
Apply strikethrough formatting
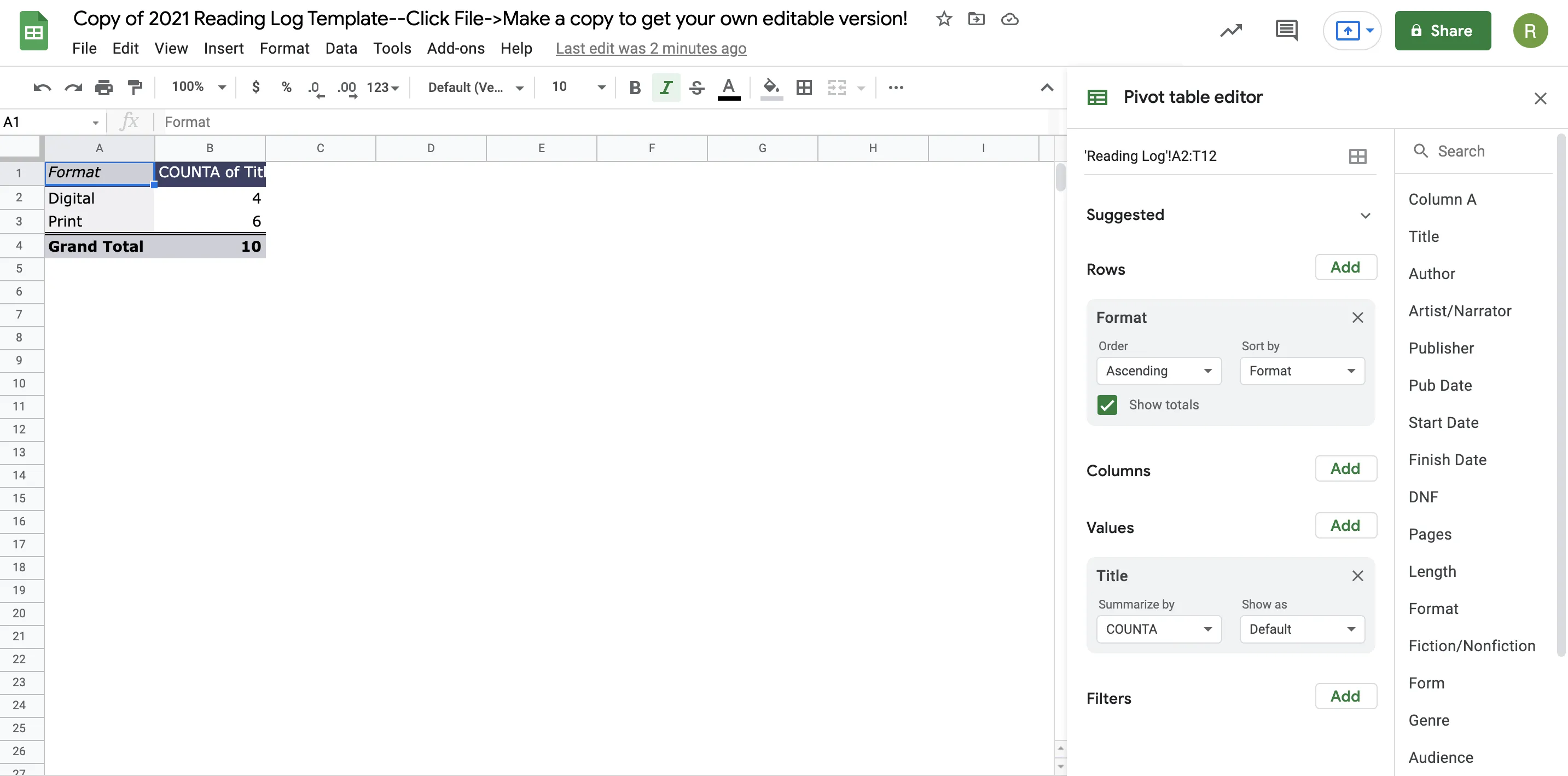pos(696,88)
